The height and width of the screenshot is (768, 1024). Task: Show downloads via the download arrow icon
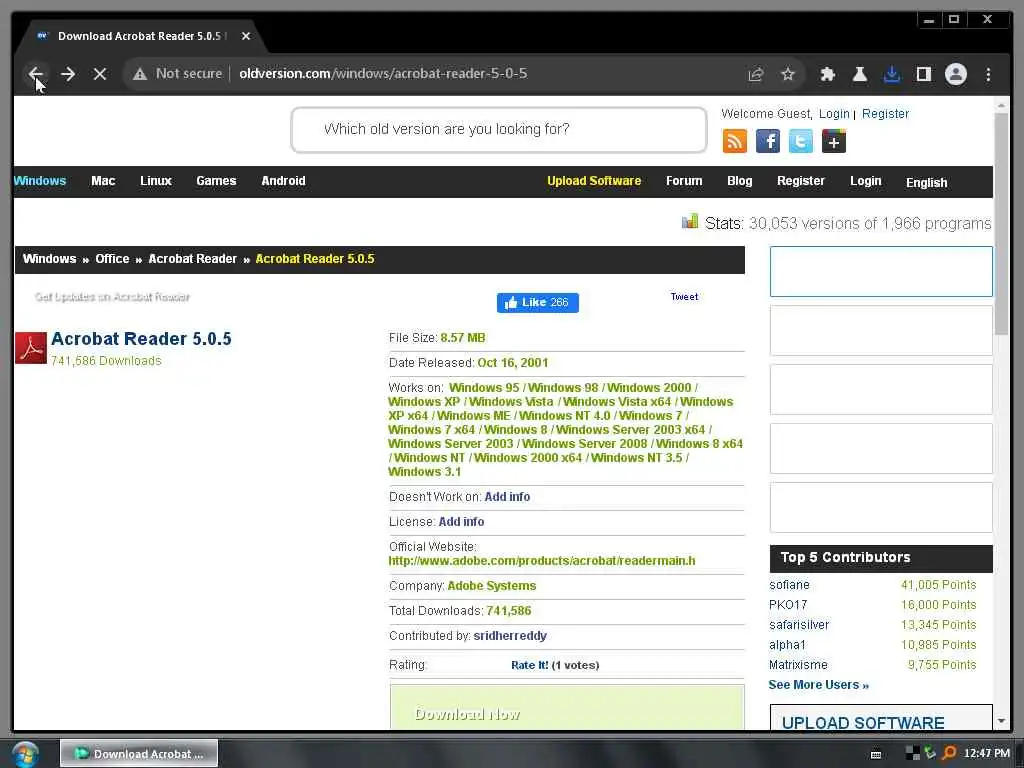tap(891, 74)
